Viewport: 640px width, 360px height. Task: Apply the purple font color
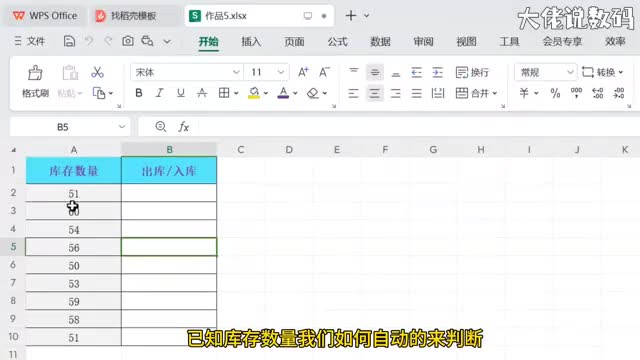(x=283, y=93)
